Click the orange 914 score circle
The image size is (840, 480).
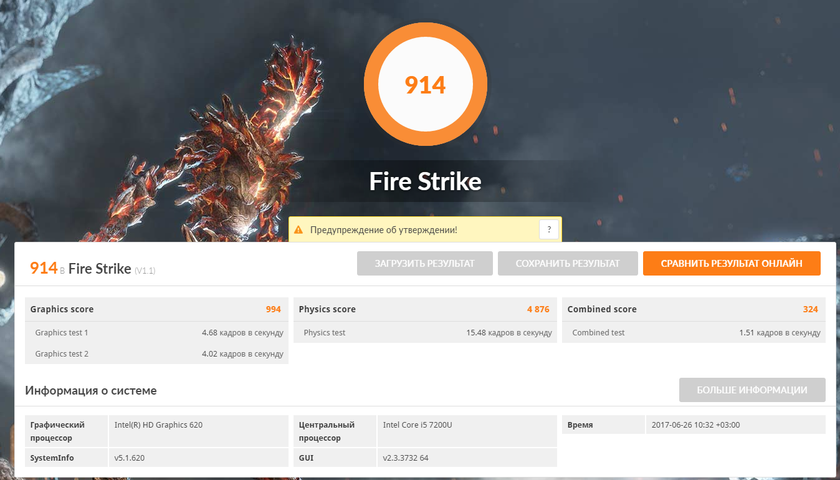click(425, 85)
